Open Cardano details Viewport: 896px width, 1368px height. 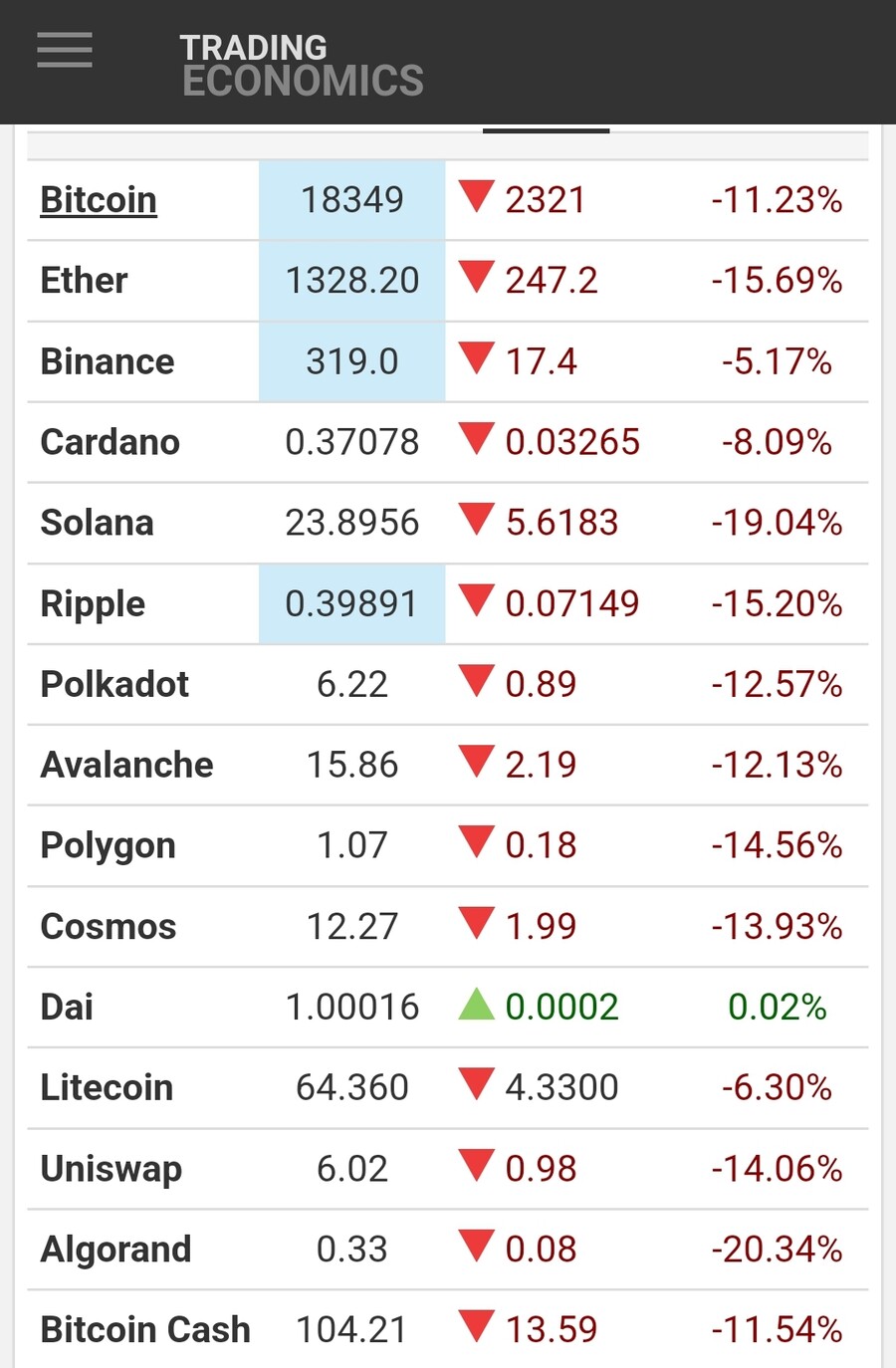coord(110,442)
